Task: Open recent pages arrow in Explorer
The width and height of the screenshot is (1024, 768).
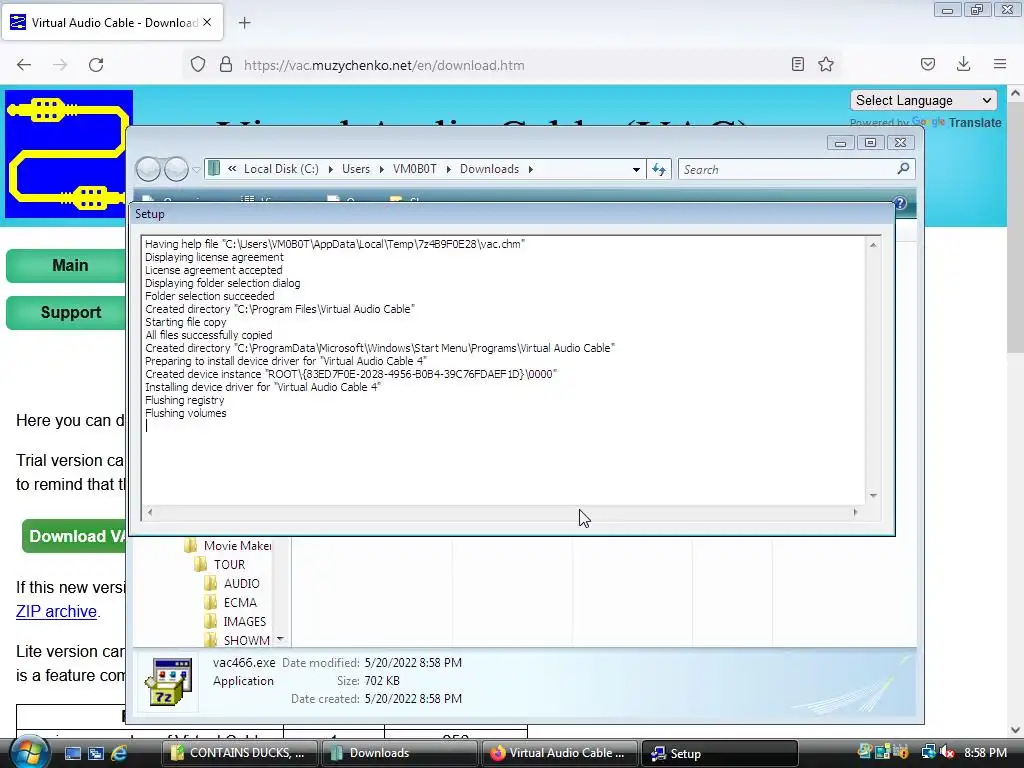Action: point(196,170)
